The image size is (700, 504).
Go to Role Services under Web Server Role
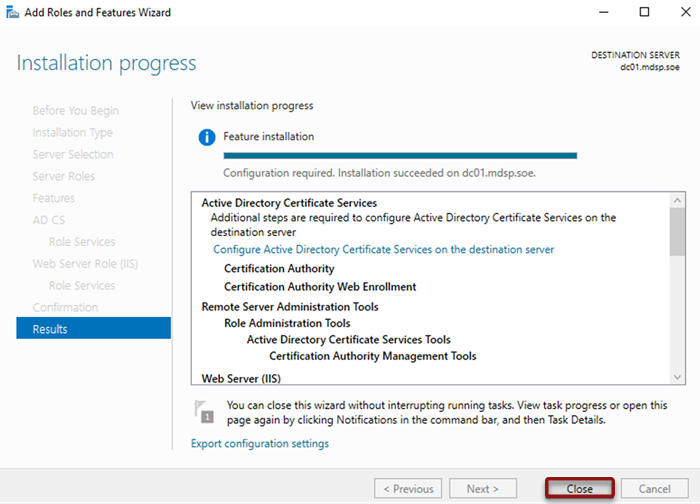[82, 286]
